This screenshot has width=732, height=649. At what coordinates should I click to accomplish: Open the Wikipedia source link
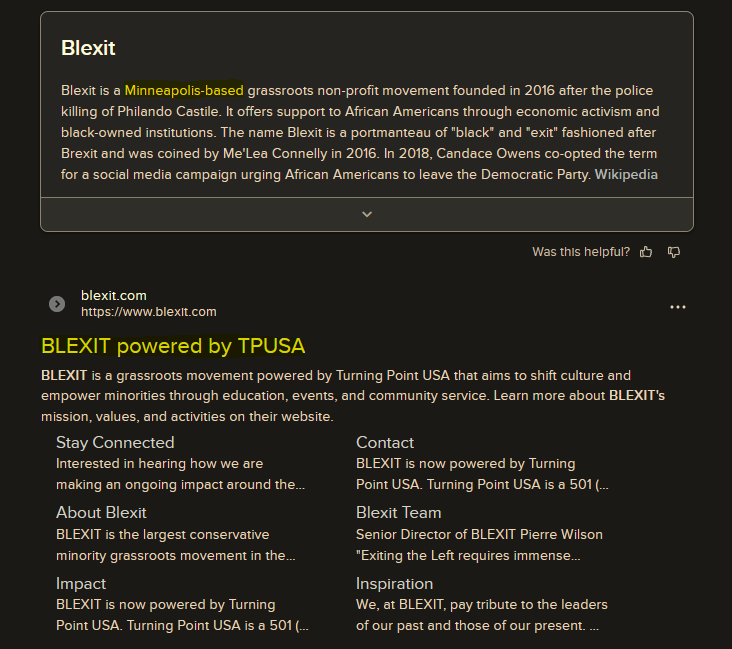coord(626,175)
